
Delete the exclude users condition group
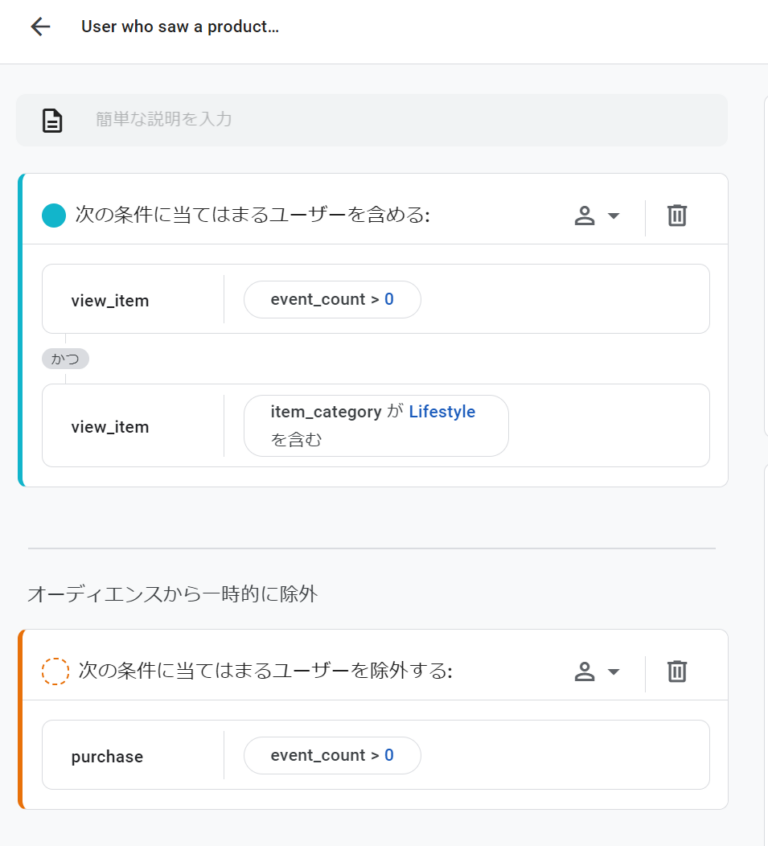pyautogui.click(x=677, y=671)
